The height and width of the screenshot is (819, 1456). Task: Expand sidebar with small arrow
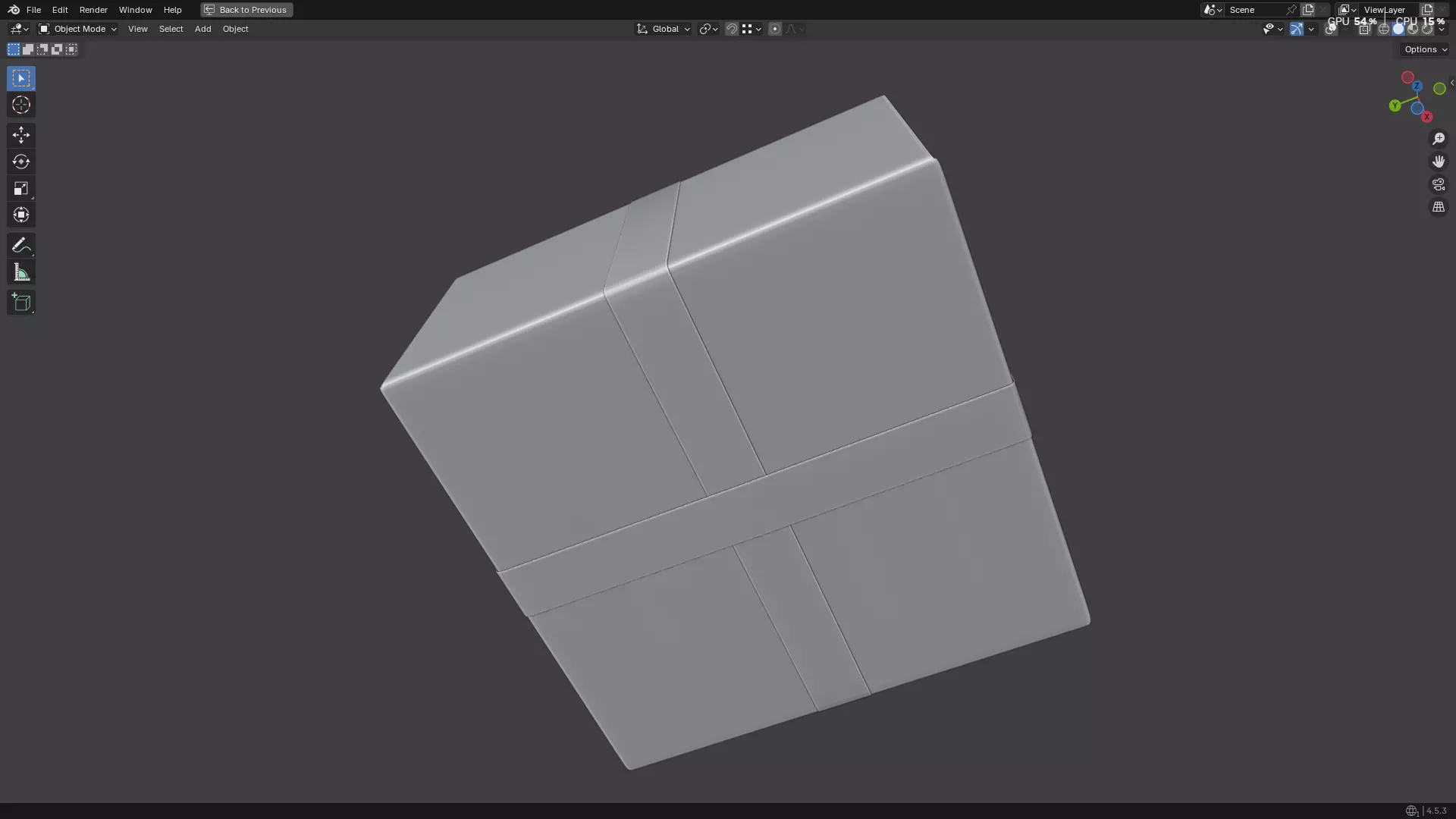point(1451,83)
